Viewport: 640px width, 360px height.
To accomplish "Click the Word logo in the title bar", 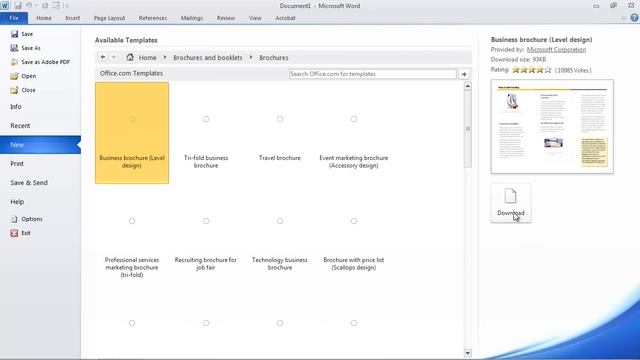I will click(4, 6).
